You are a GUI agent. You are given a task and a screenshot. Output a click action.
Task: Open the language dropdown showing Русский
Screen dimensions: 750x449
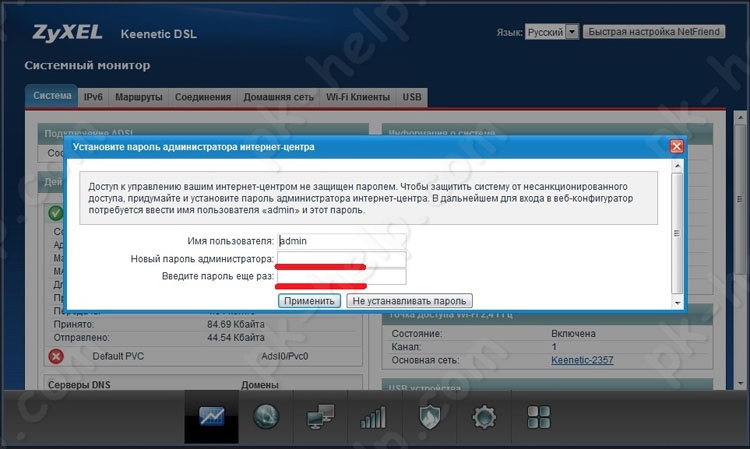[x=552, y=32]
